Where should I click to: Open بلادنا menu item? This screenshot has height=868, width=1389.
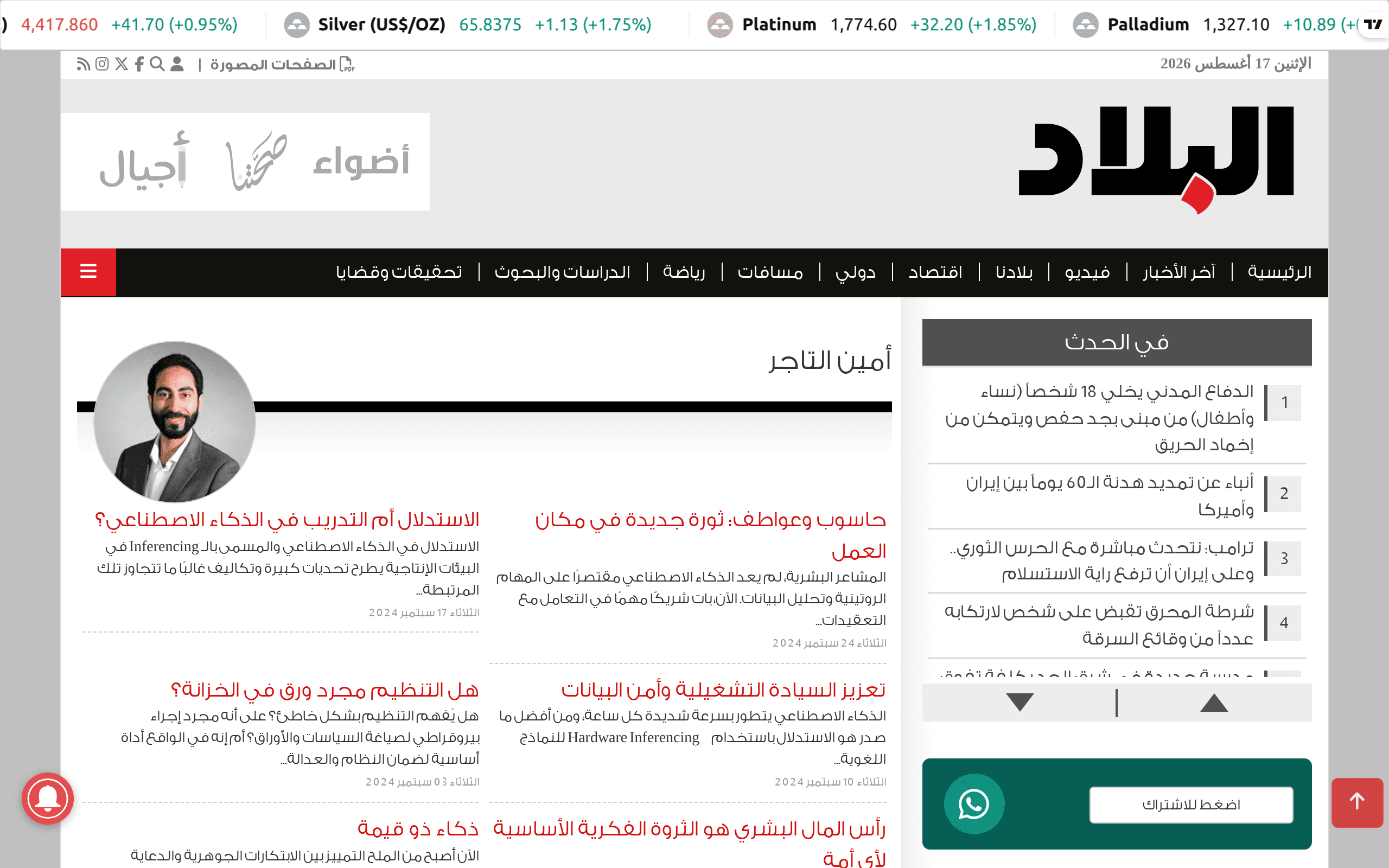click(x=1014, y=272)
